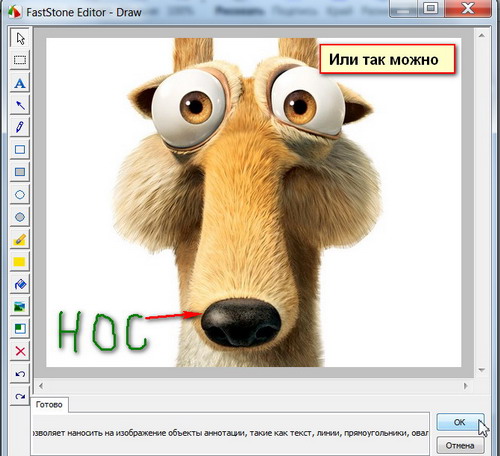Choose the dashed rectangular selection tool

pos(20,60)
